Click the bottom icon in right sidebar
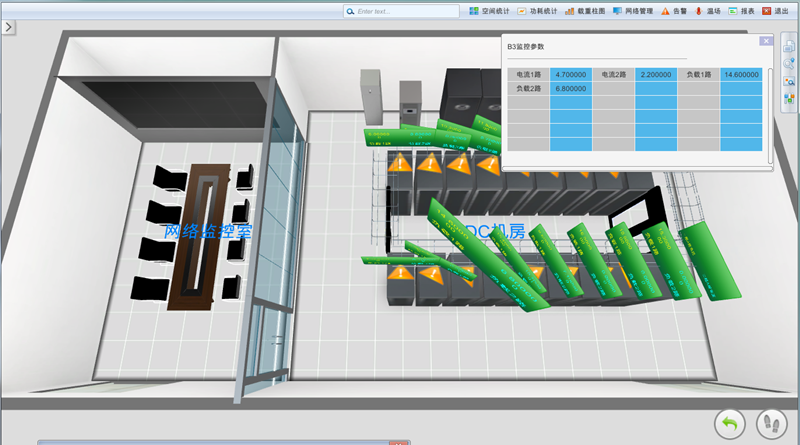The width and height of the screenshot is (800, 445). point(789,97)
